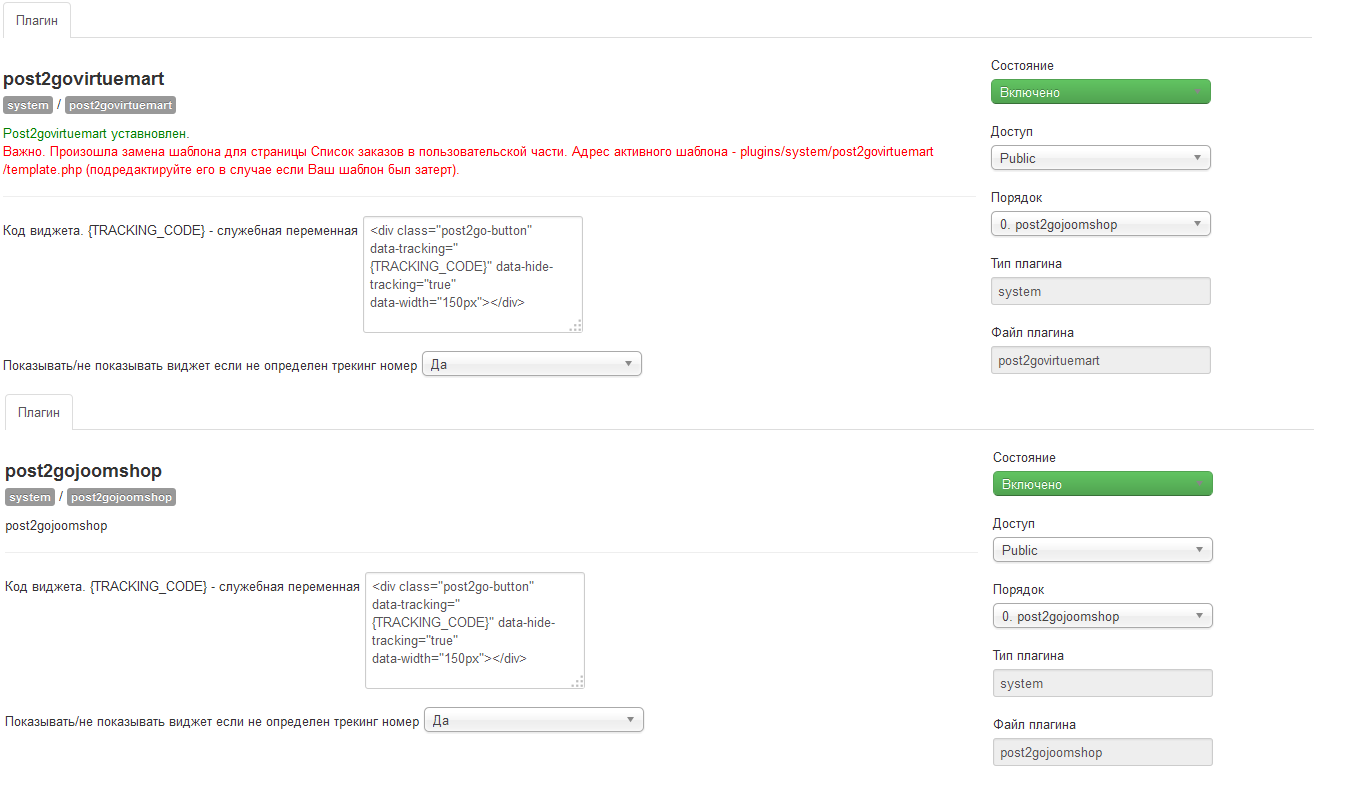Open Состояние dropdown for post2gojoomshop plugin
This screenshot has width=1360, height=793.
point(1102,484)
